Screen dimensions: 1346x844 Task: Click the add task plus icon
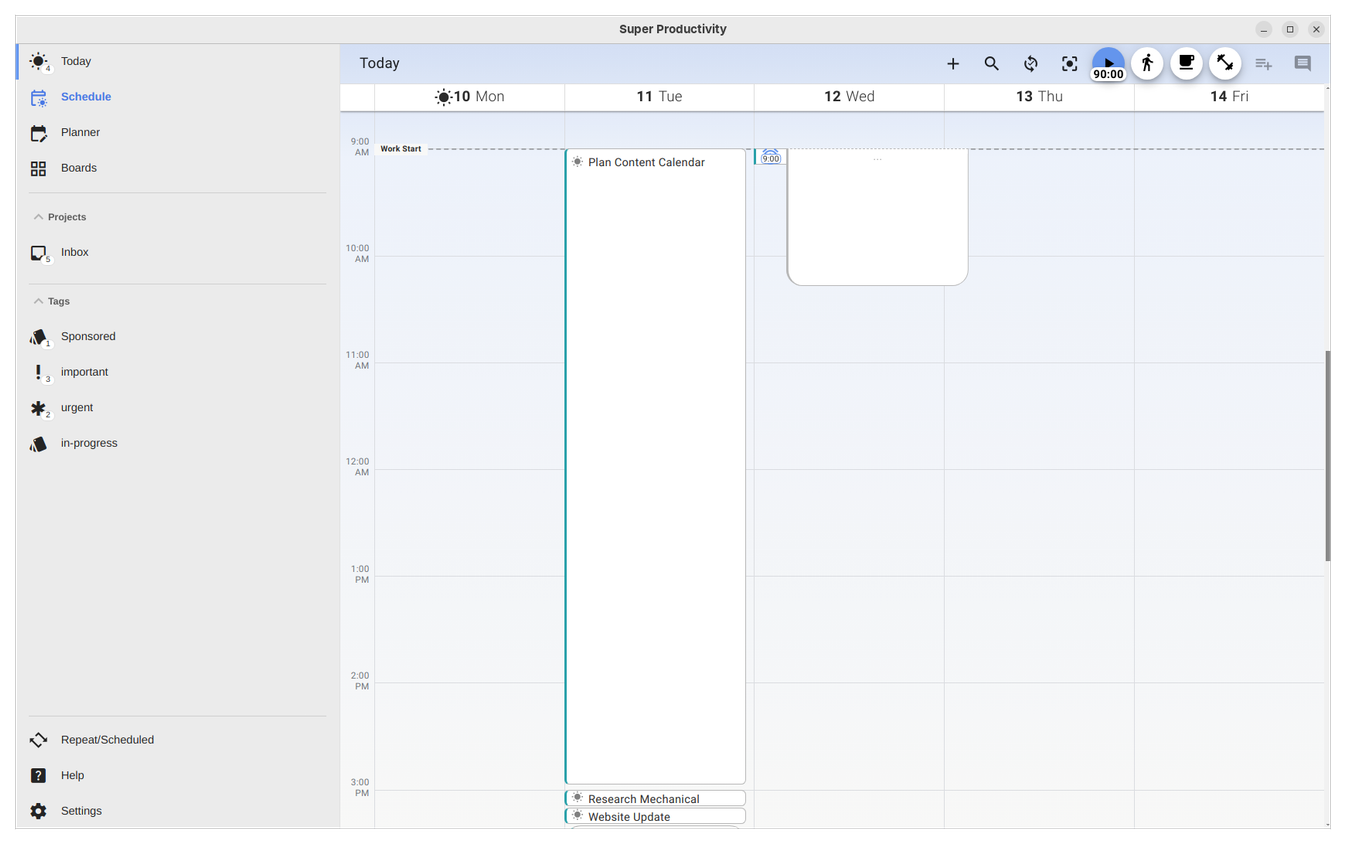[953, 63]
